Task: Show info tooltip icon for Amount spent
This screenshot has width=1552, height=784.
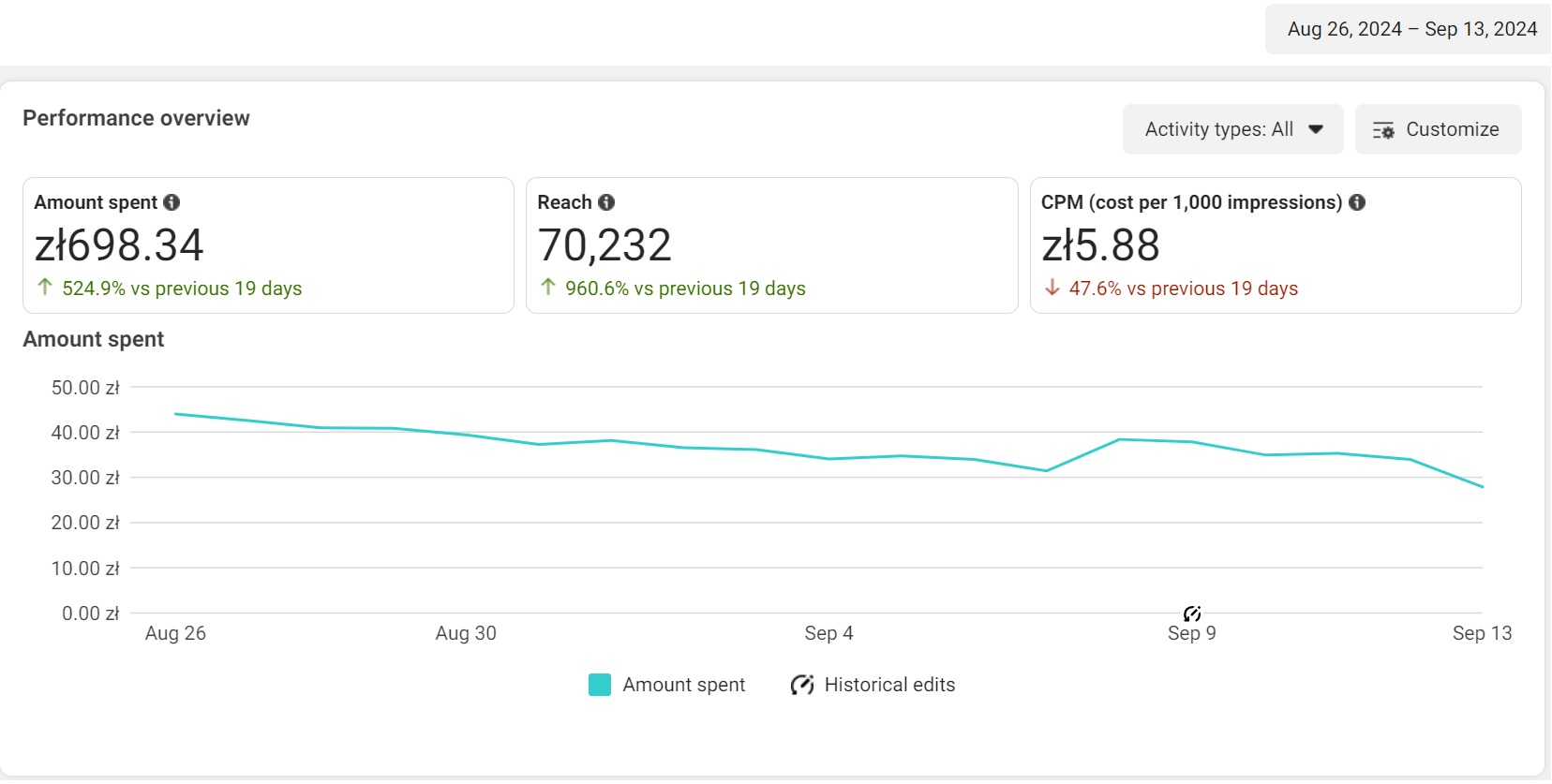Action: (x=172, y=202)
